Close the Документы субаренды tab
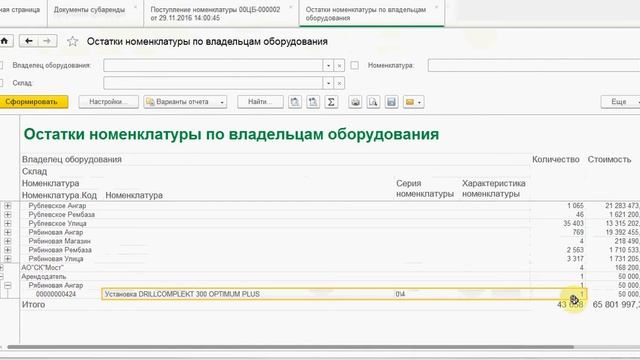Screen dimensions: 640x360 (x=136, y=7)
